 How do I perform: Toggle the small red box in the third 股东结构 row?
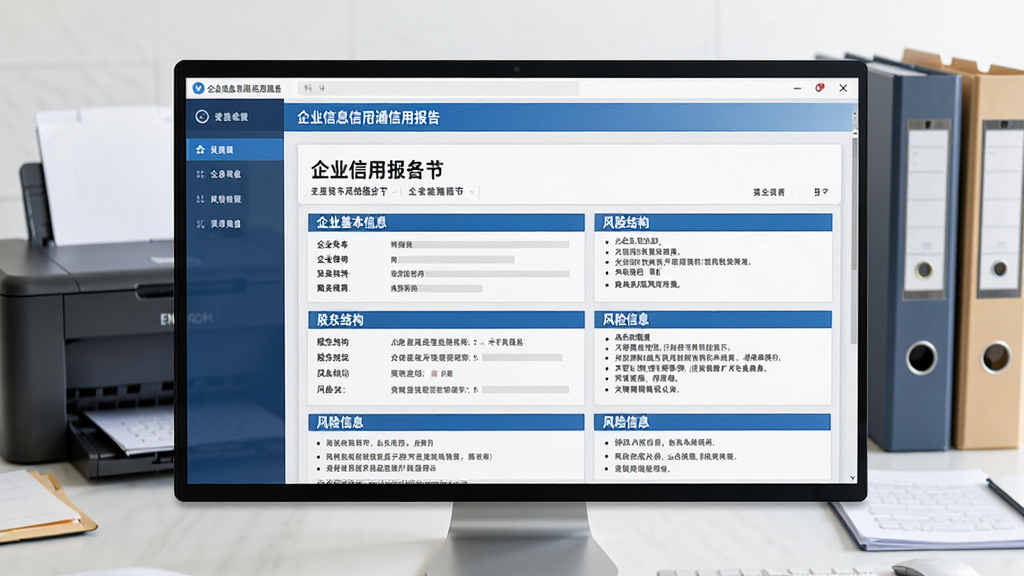tap(434, 374)
